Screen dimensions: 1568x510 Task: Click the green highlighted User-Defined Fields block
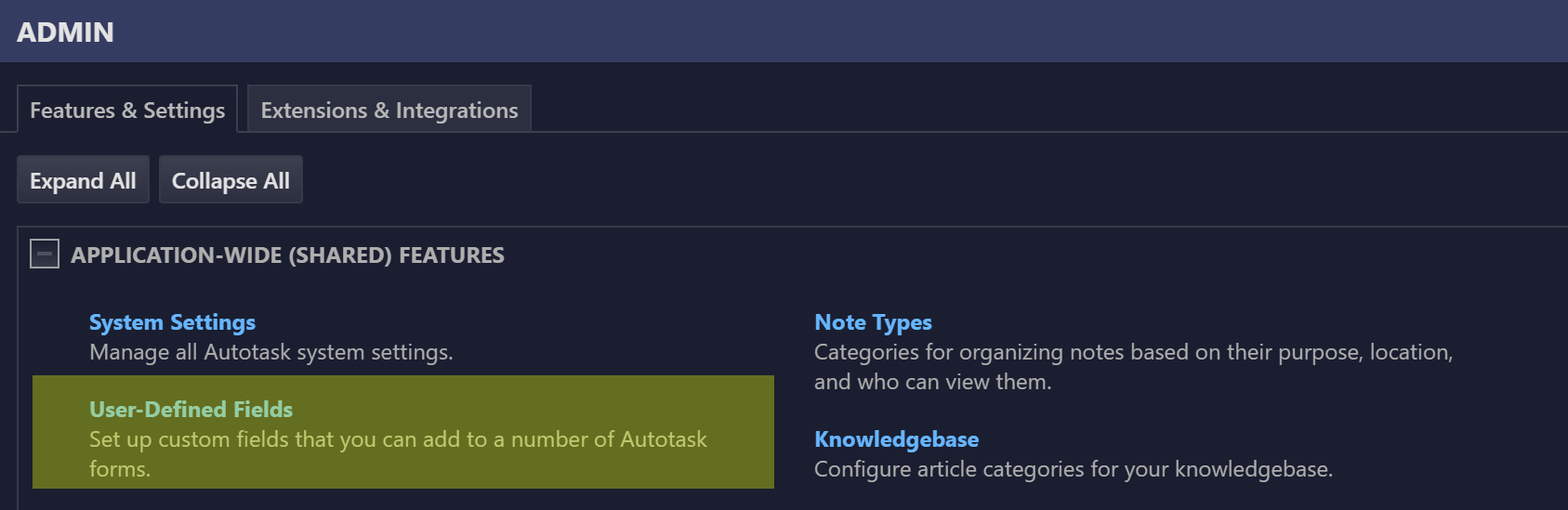tap(403, 432)
